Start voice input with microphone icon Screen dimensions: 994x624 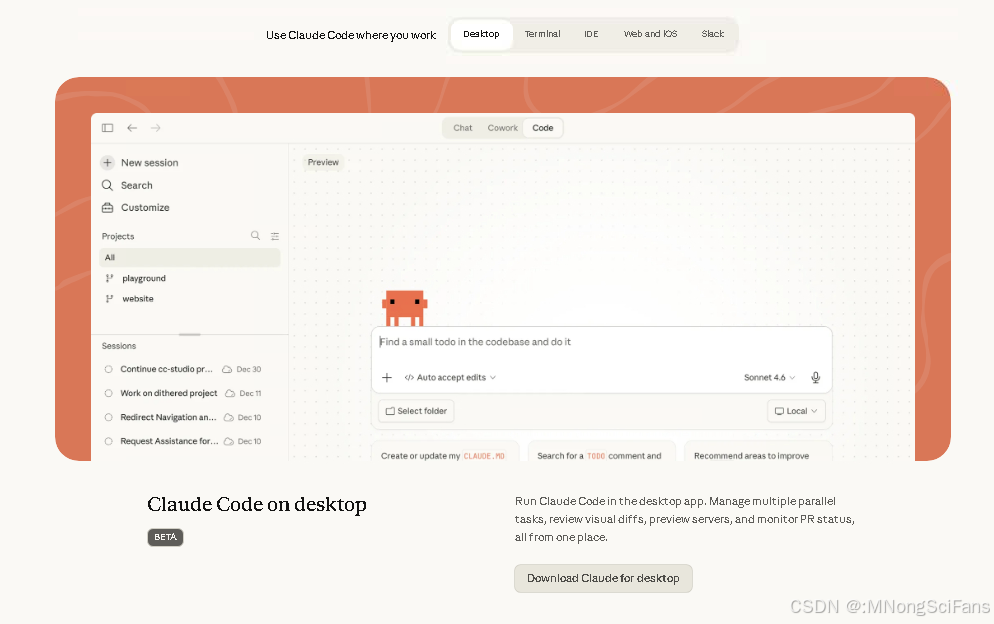(x=815, y=377)
